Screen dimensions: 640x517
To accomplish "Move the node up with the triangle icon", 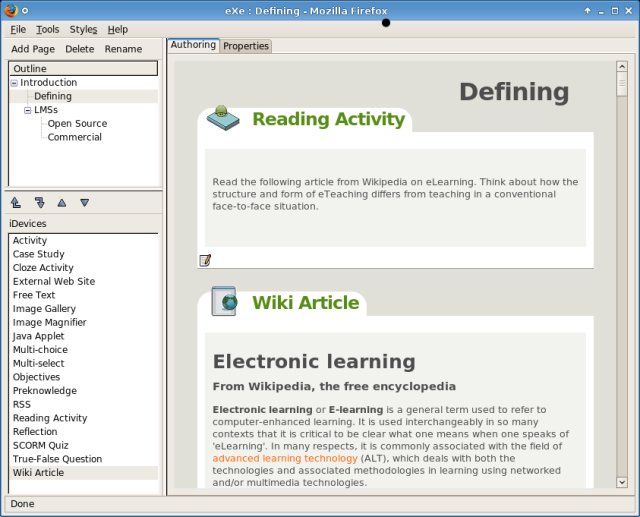I will tap(62, 202).
